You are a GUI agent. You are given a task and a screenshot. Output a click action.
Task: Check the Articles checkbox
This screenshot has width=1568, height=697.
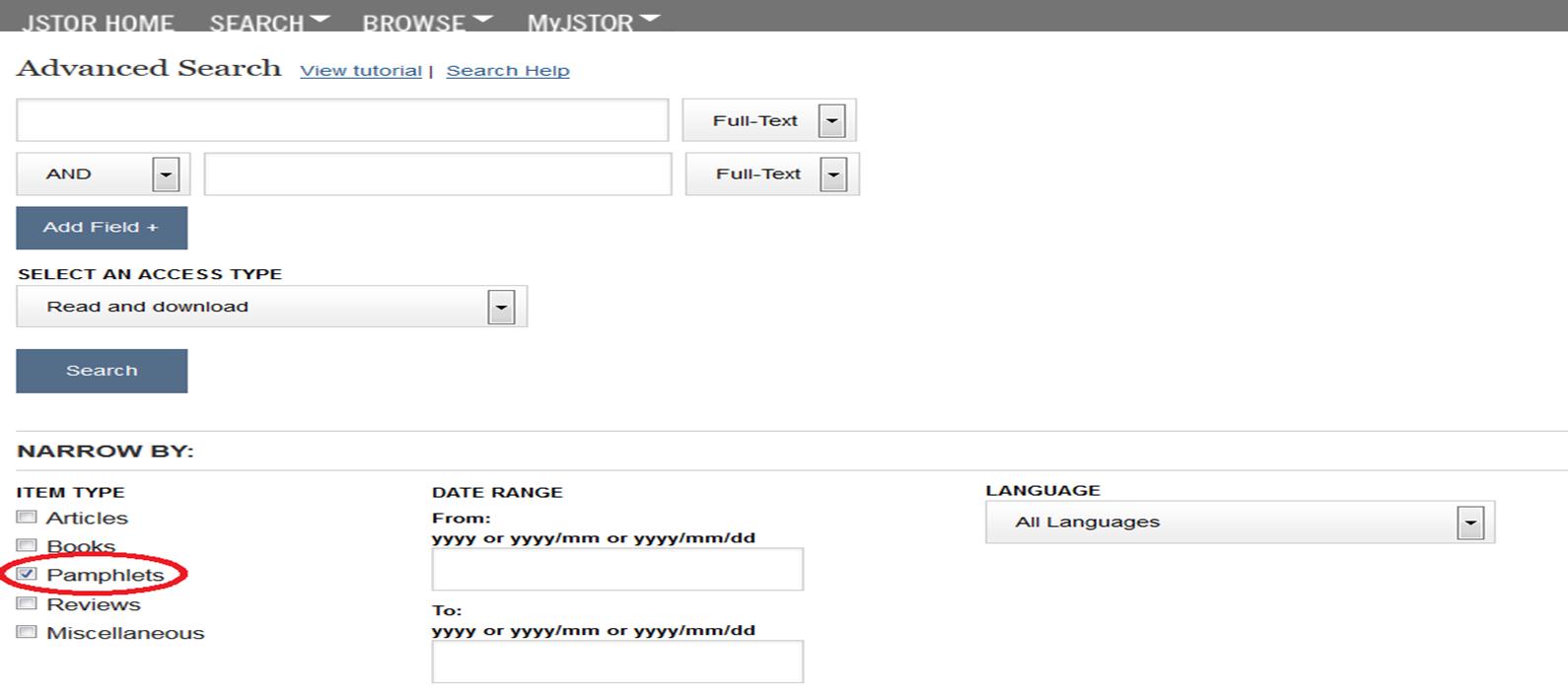pyautogui.click(x=27, y=517)
